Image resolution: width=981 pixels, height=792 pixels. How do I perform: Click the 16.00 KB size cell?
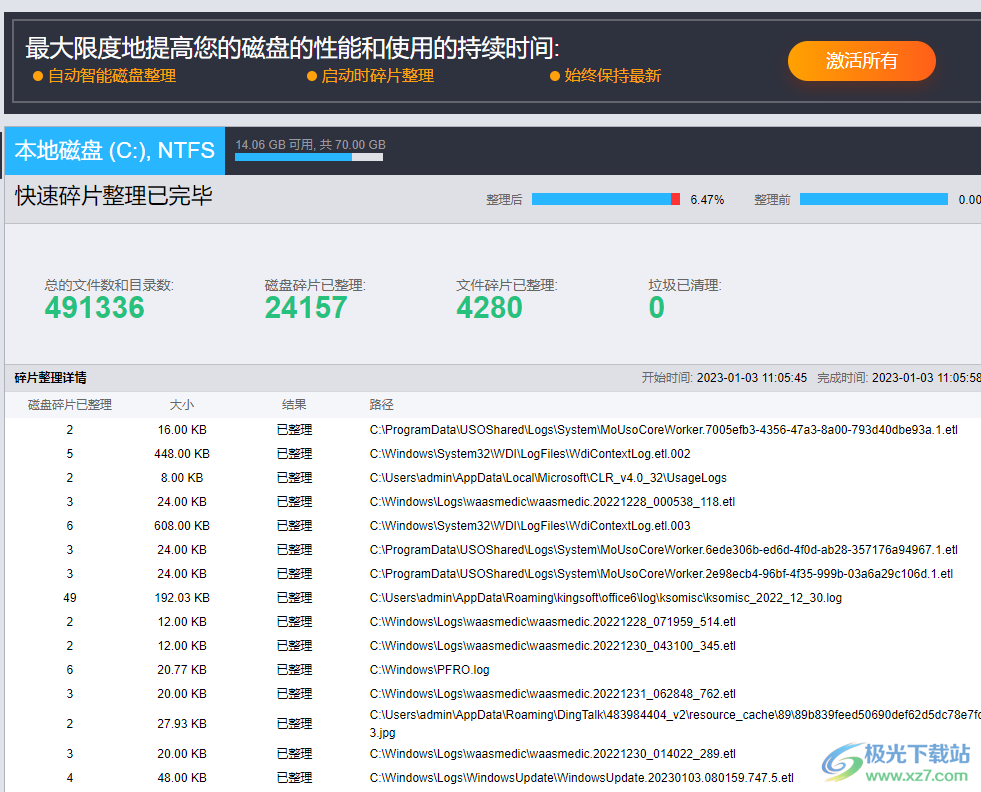182,430
